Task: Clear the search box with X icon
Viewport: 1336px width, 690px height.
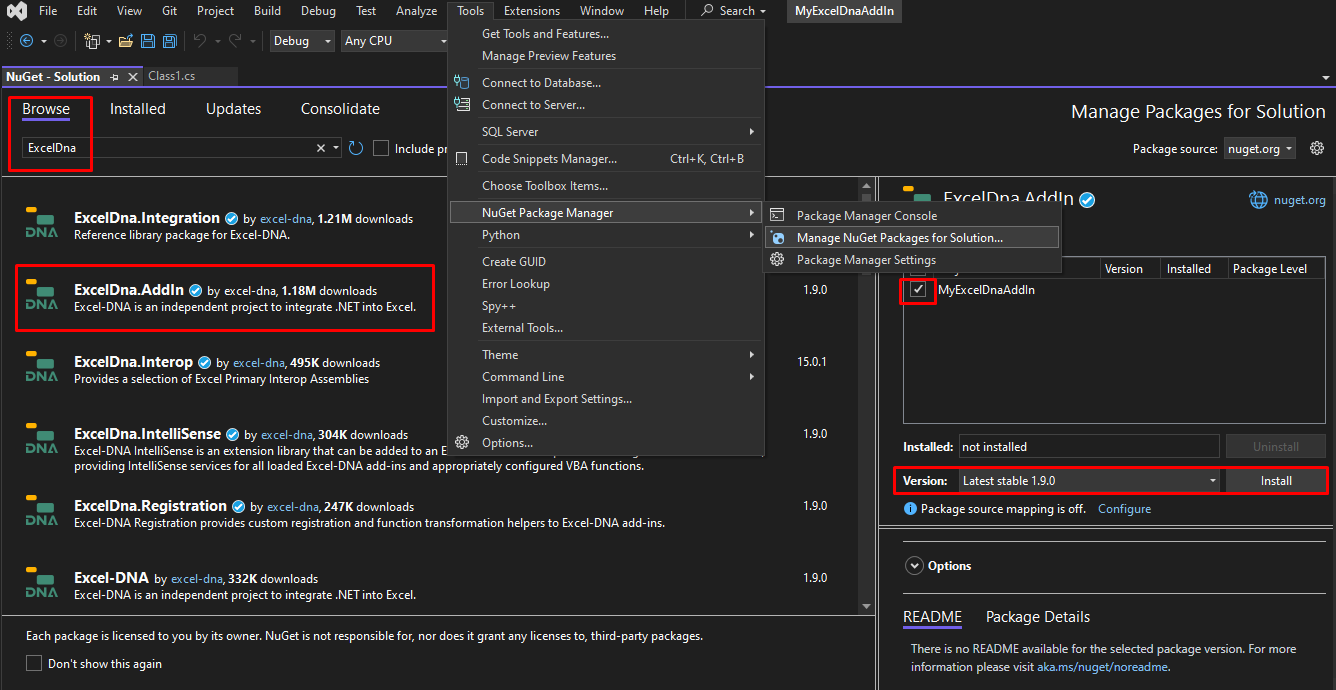Action: (x=321, y=148)
